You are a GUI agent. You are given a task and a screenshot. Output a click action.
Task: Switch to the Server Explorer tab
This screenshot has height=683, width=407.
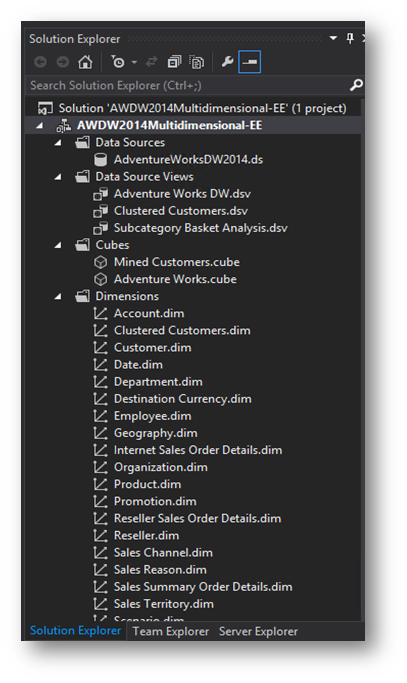point(258,631)
